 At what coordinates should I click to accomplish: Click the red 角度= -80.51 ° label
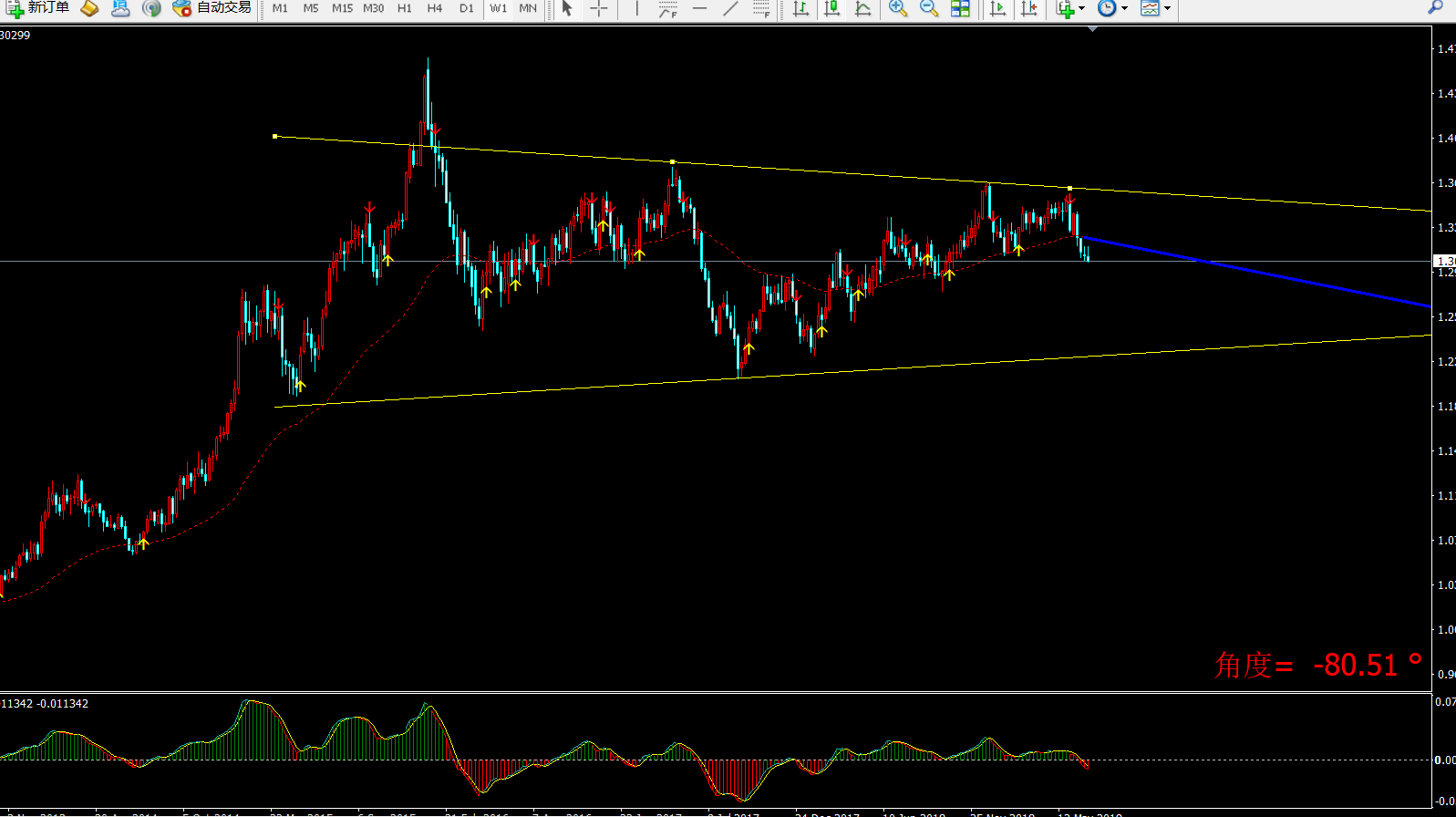coord(1318,665)
